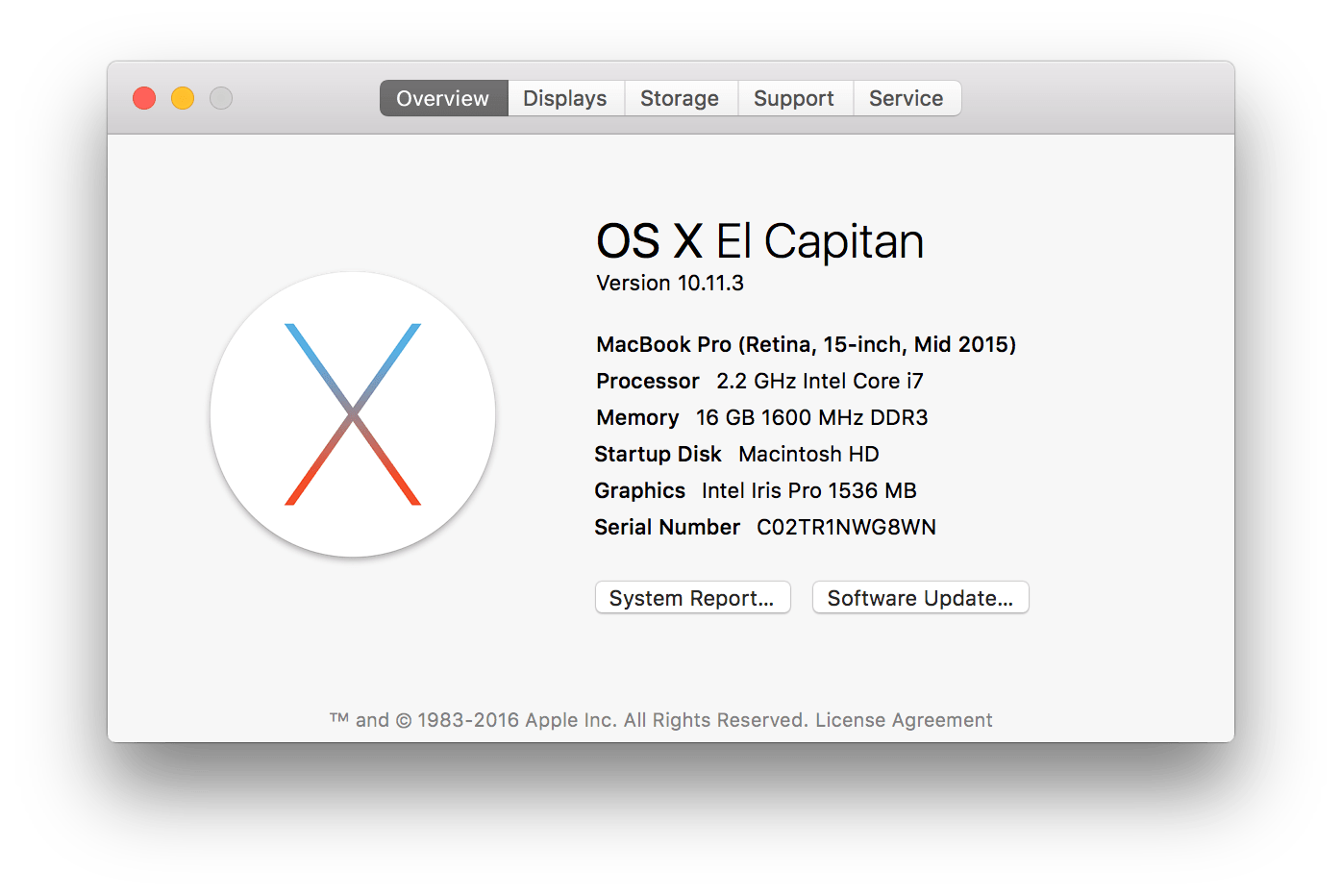The height and width of the screenshot is (896, 1342).
Task: Click the Macintosh HD startup disk value
Action: (808, 454)
